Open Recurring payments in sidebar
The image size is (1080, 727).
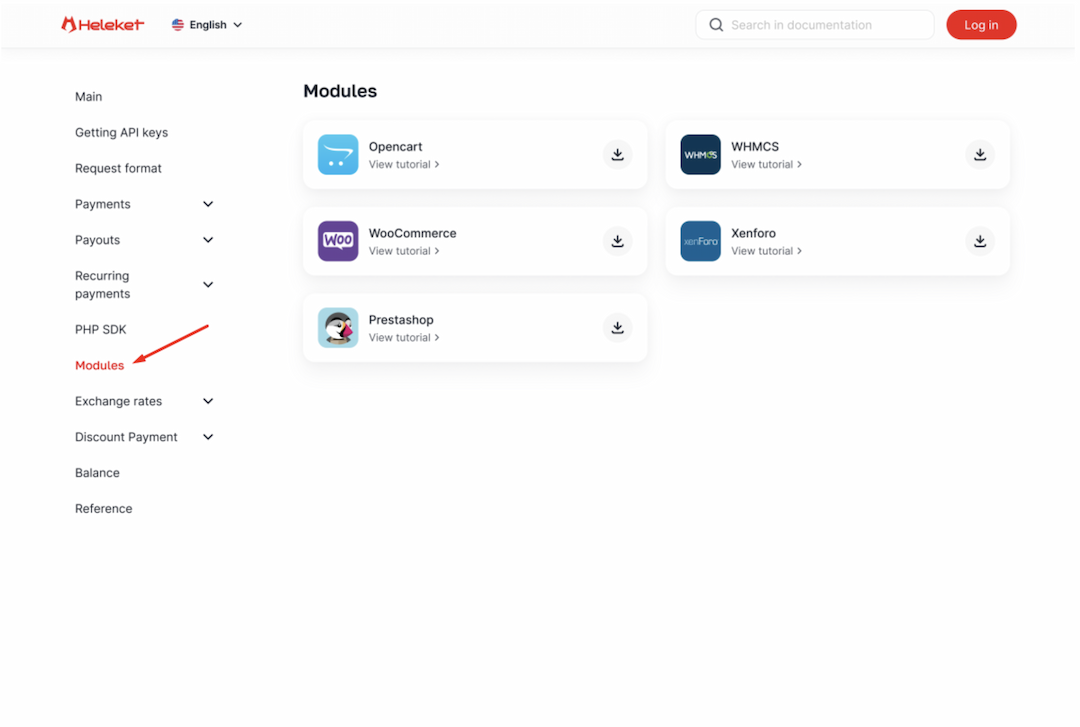coord(103,285)
